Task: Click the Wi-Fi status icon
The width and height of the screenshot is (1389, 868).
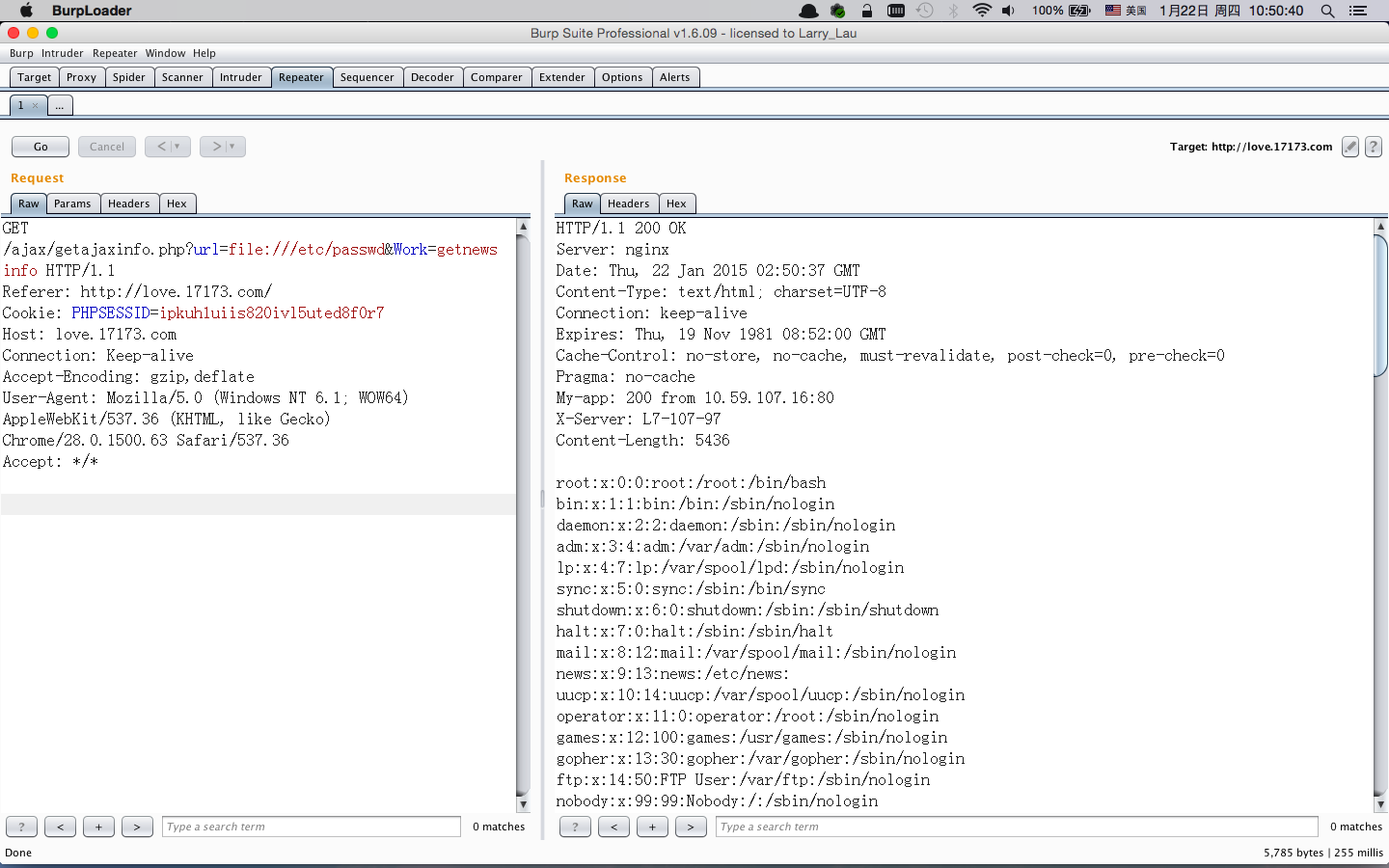Action: click(982, 11)
